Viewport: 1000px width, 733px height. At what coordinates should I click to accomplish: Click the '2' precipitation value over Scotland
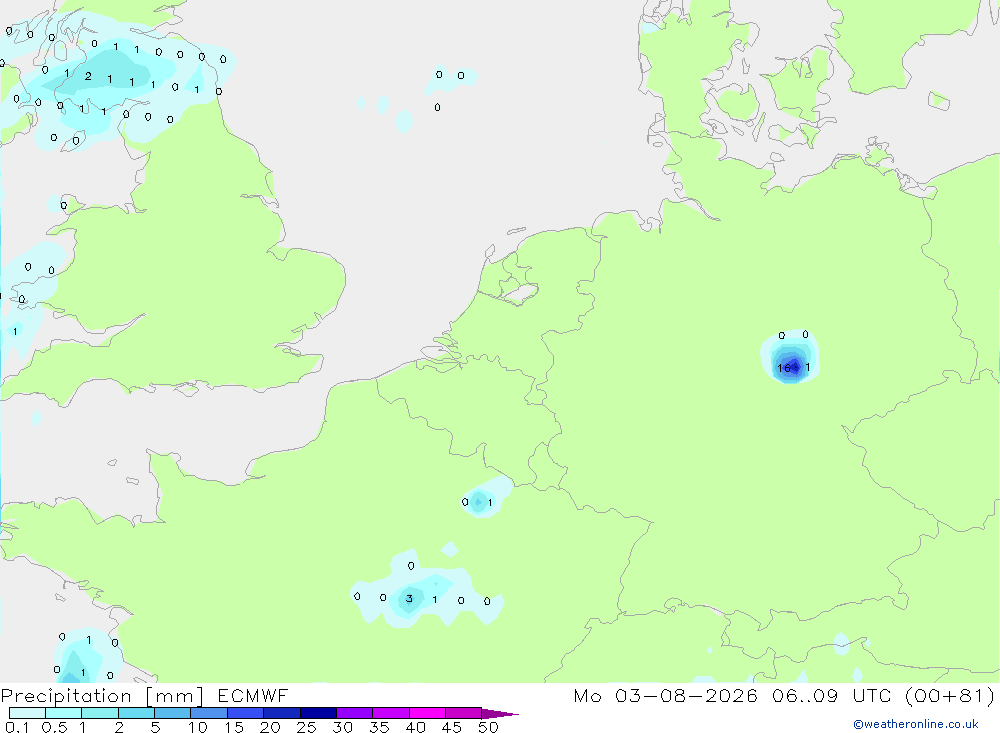(x=88, y=77)
